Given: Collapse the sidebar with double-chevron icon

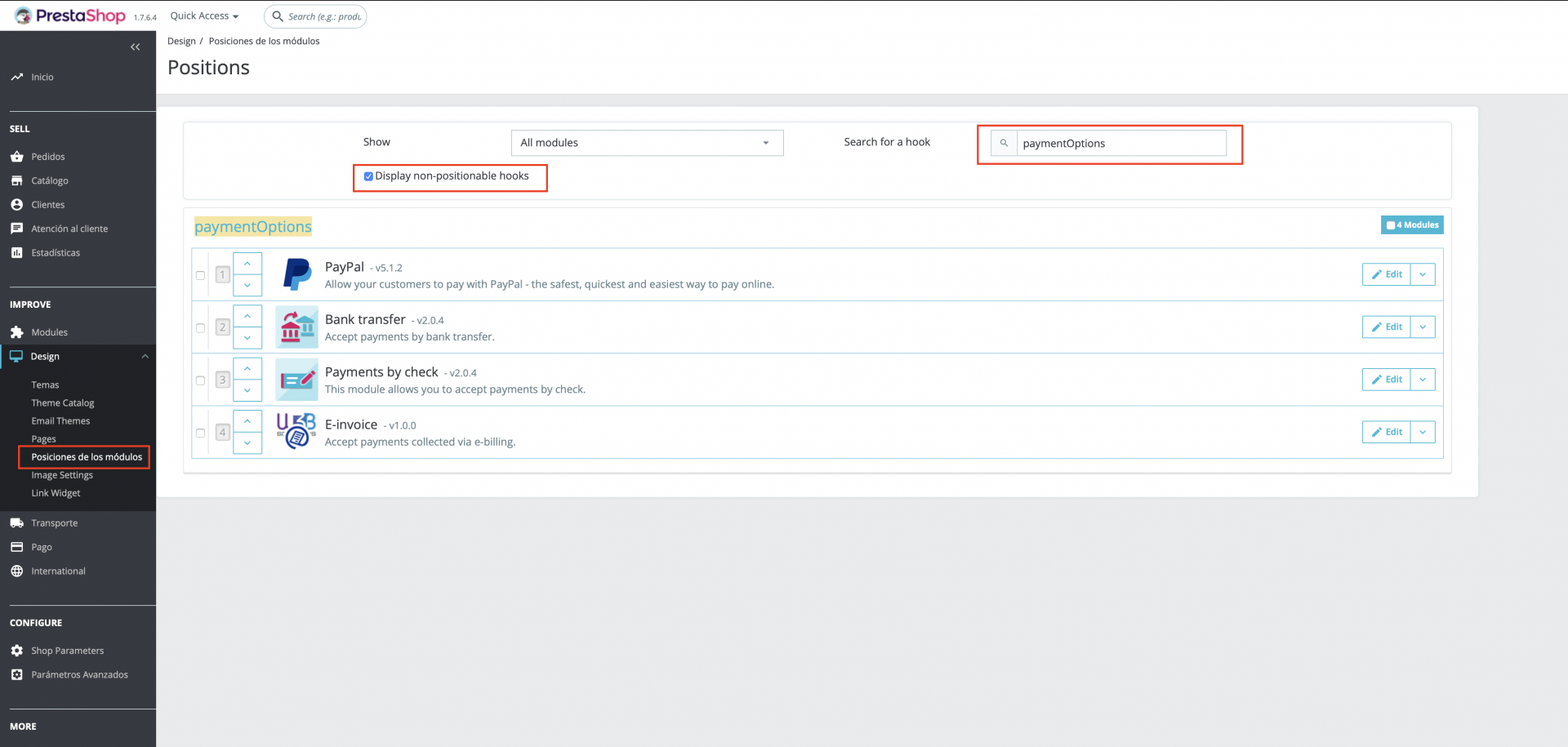Looking at the screenshot, I should coord(136,47).
